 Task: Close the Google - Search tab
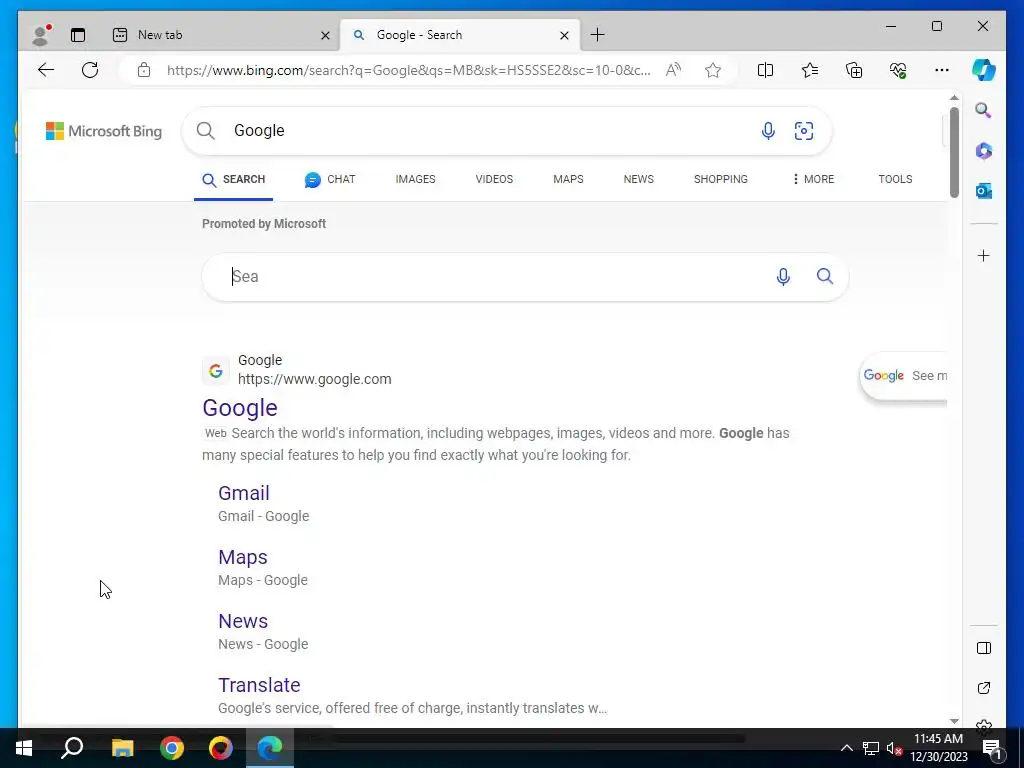coord(564,35)
